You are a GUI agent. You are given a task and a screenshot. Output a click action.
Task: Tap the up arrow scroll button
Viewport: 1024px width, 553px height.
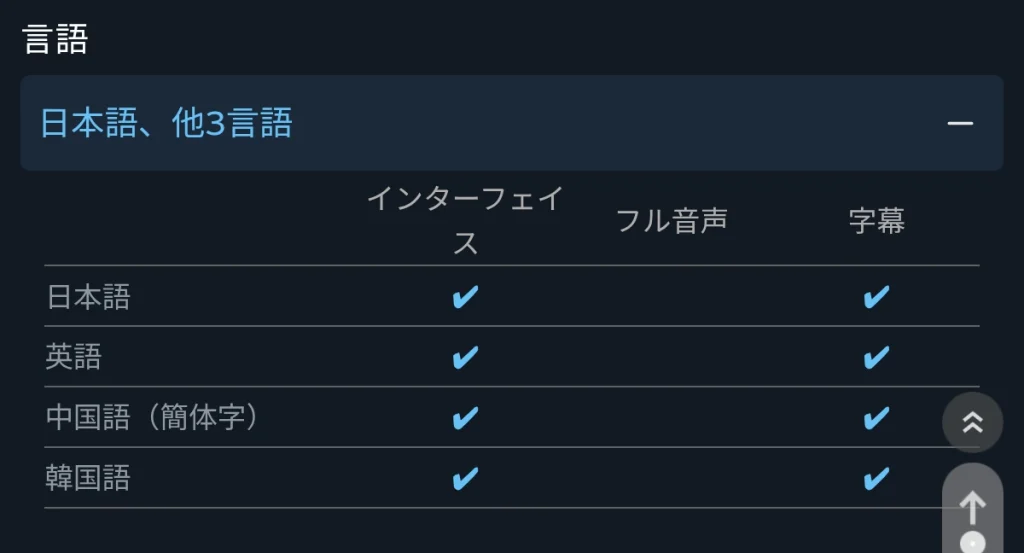(x=972, y=509)
